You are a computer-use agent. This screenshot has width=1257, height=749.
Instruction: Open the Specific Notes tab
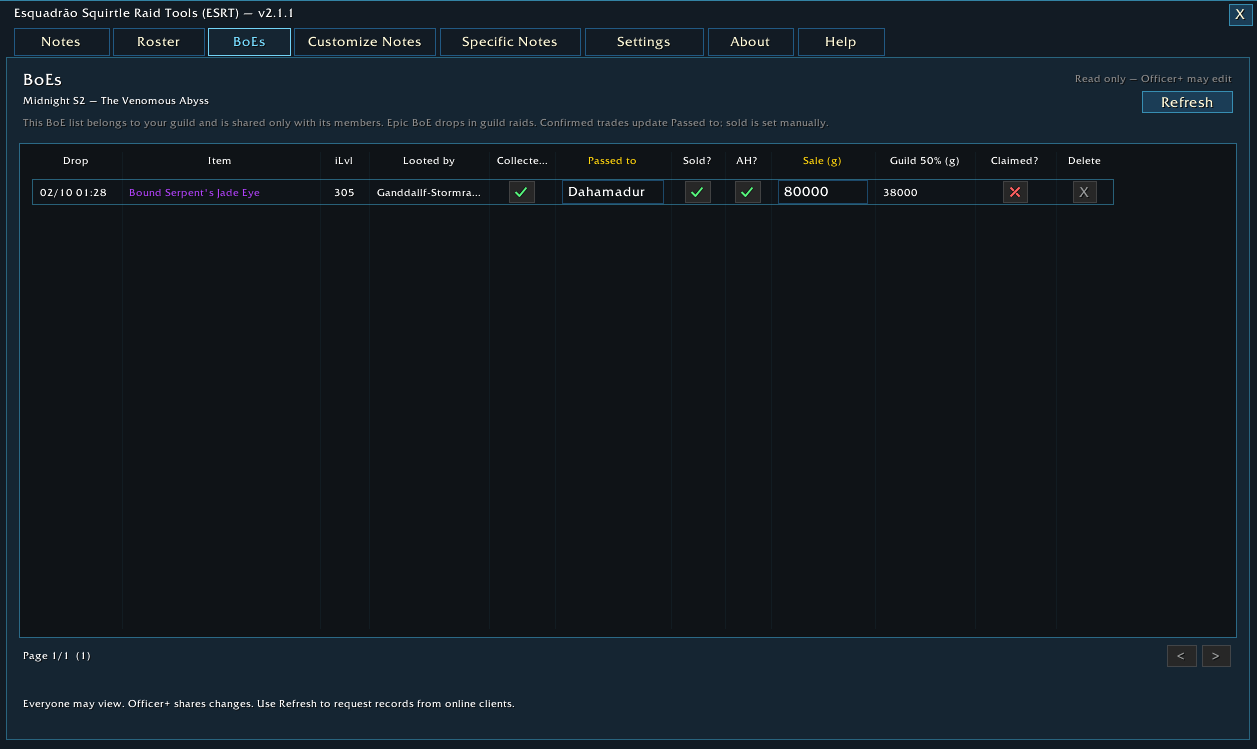coord(510,42)
